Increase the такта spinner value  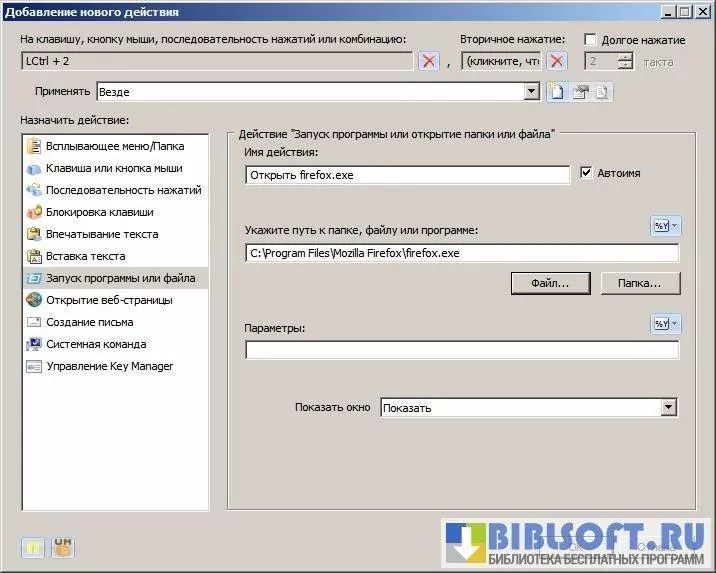625,57
